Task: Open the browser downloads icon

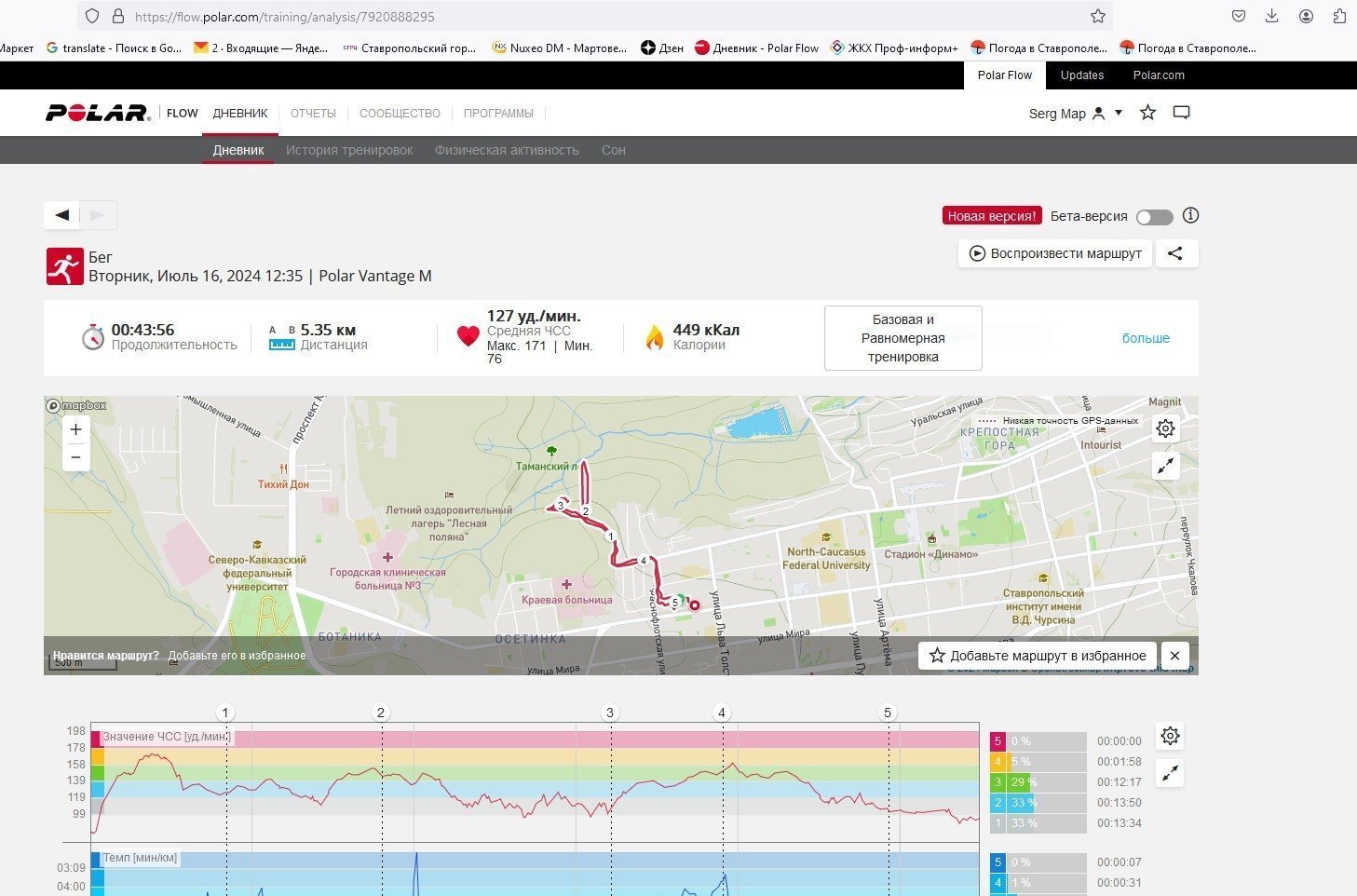Action: tap(1271, 16)
